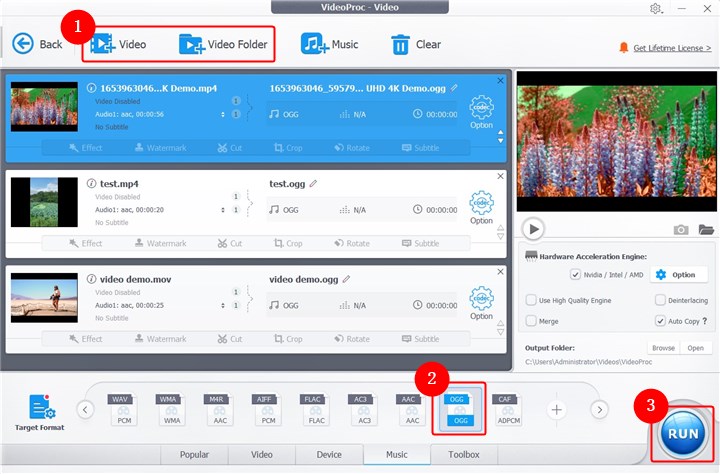The width and height of the screenshot is (720, 474).
Task: Open Watermark for test.mp4
Action: 160,243
